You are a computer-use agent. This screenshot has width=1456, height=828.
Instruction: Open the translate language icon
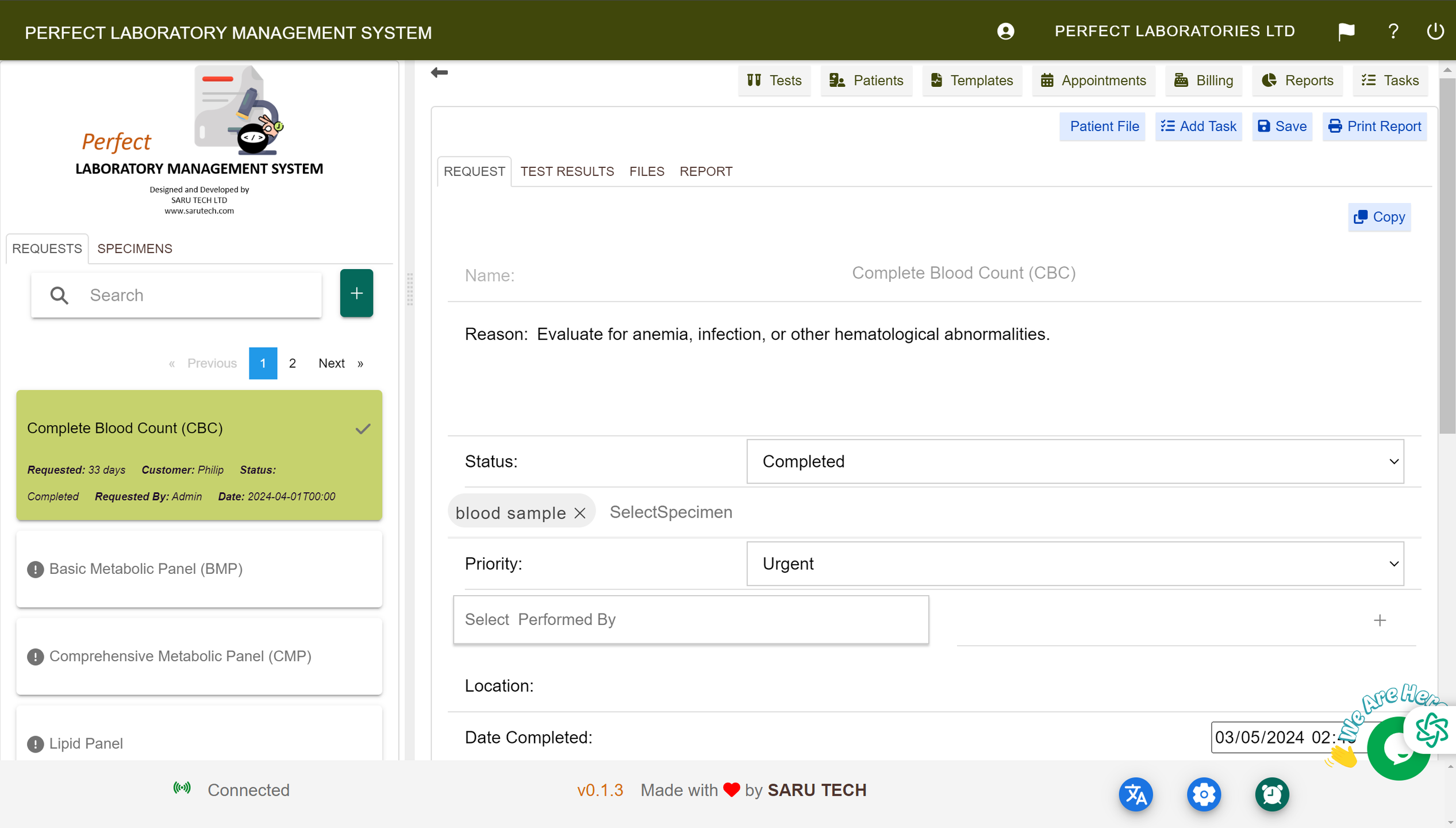pyautogui.click(x=1135, y=794)
